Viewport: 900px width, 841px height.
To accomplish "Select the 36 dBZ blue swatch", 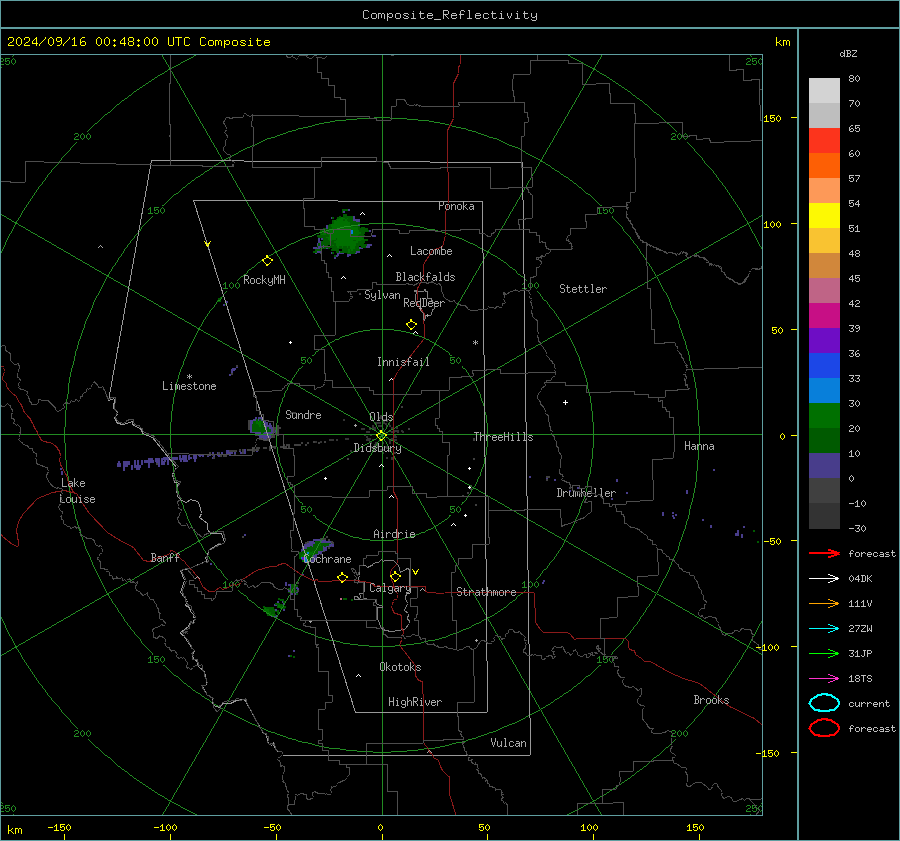I will tap(824, 365).
